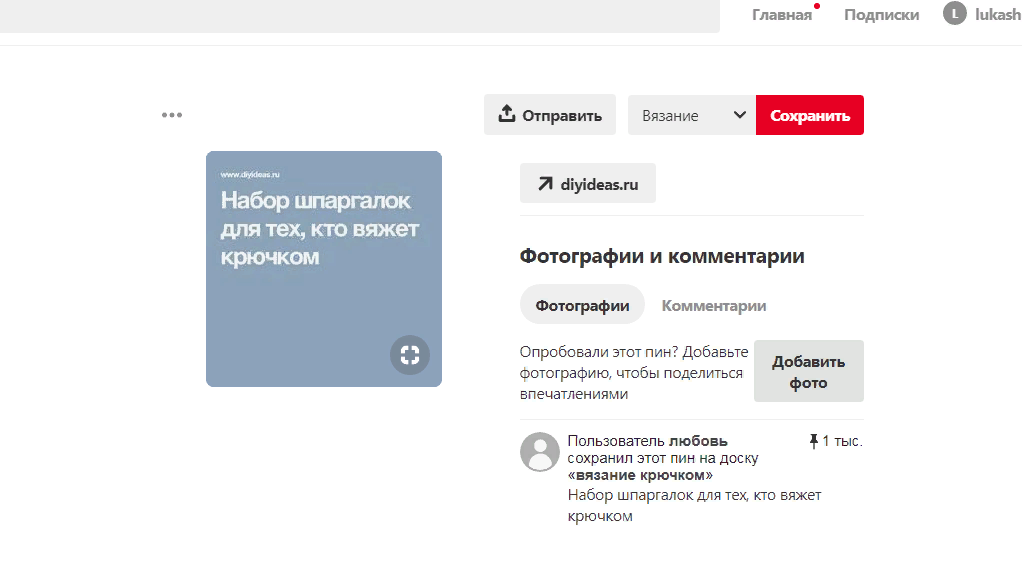Open the round 'L' profile avatar

pos(955,14)
